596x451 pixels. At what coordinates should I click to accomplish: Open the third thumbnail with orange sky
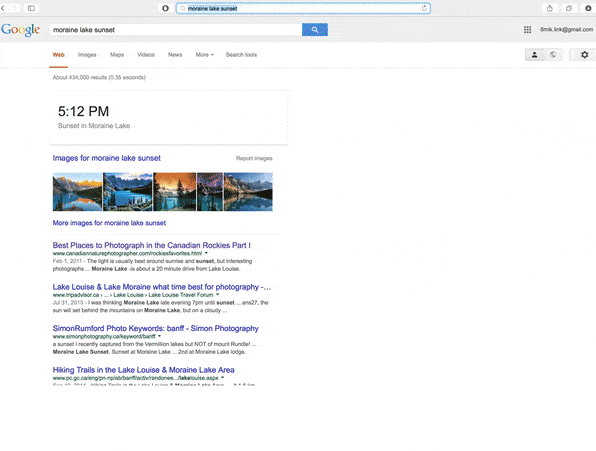175,192
